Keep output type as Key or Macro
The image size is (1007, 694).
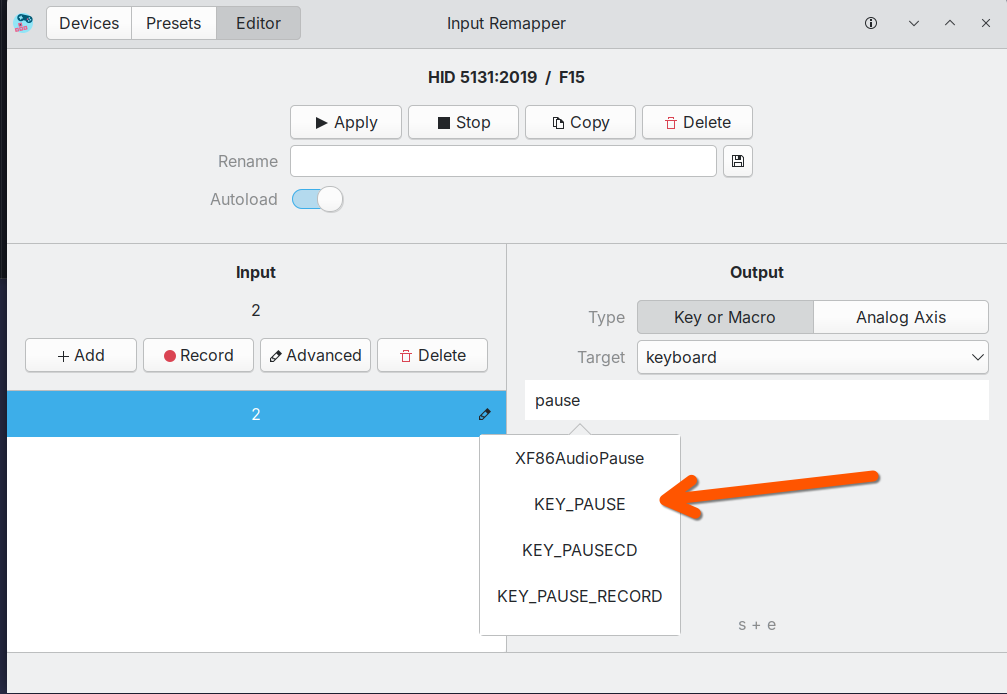click(x=724, y=316)
